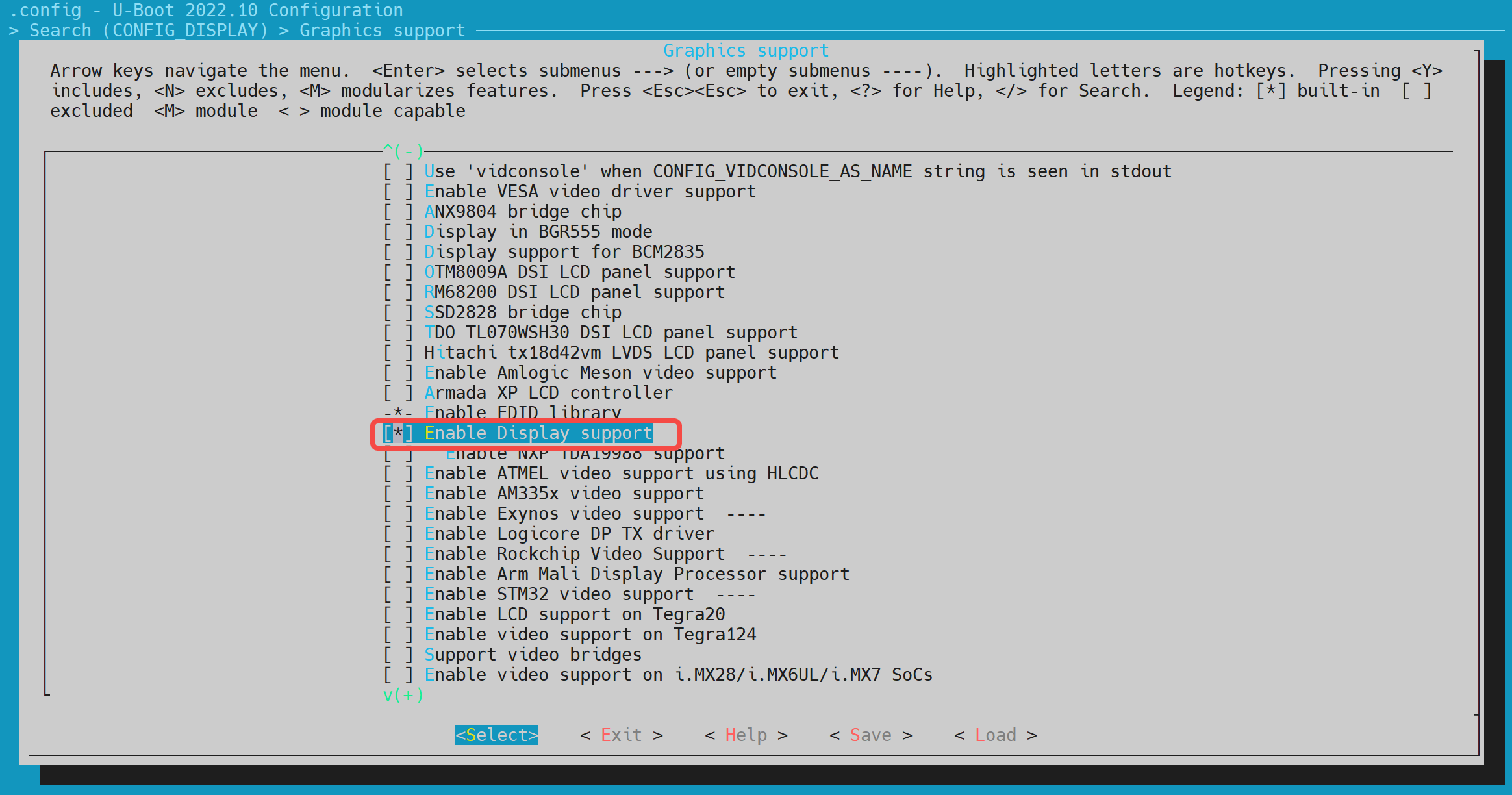
Task: Click Graphics support breadcrumb in path
Action: point(382,31)
